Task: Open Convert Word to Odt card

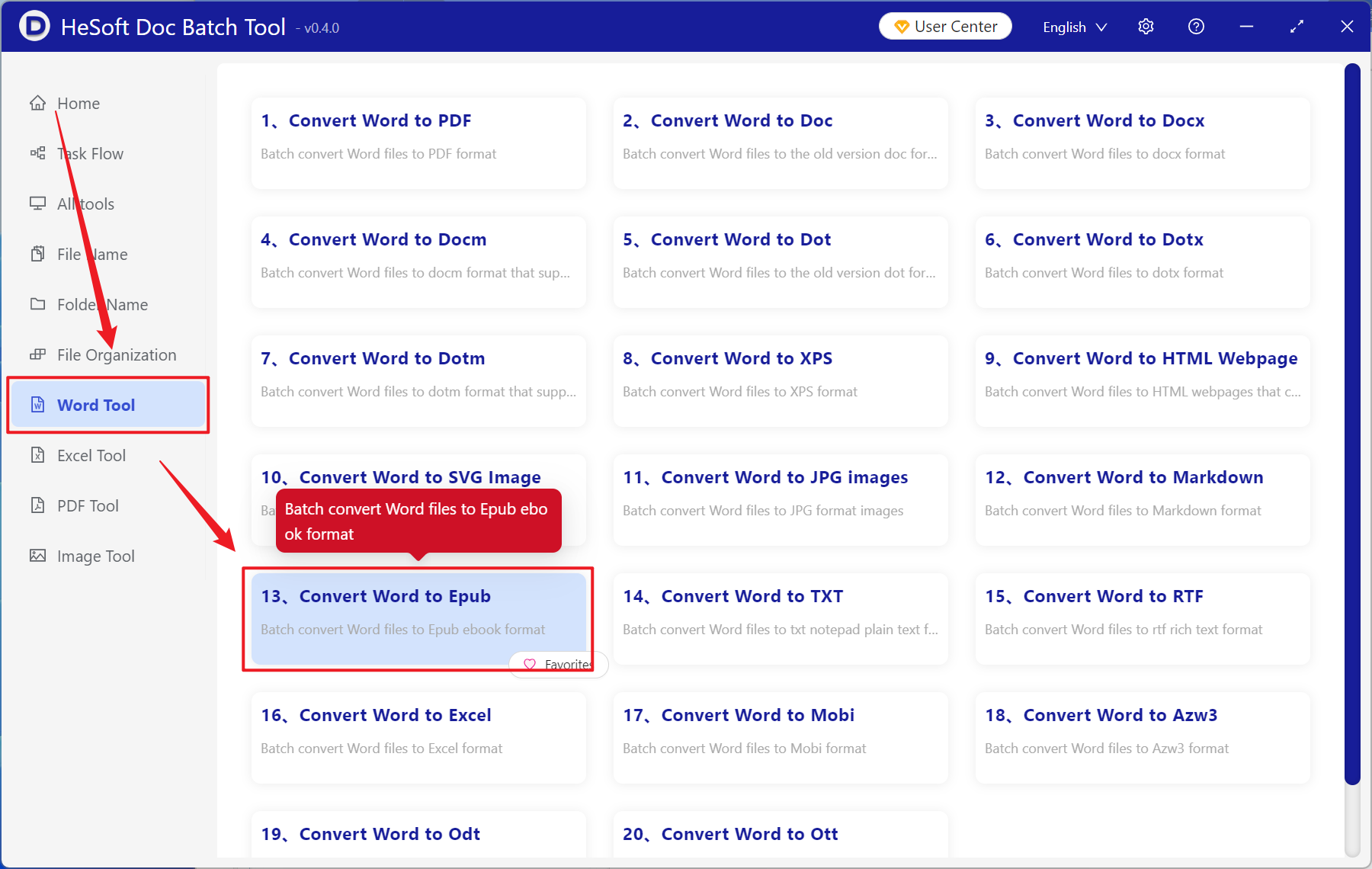Action: tap(418, 835)
